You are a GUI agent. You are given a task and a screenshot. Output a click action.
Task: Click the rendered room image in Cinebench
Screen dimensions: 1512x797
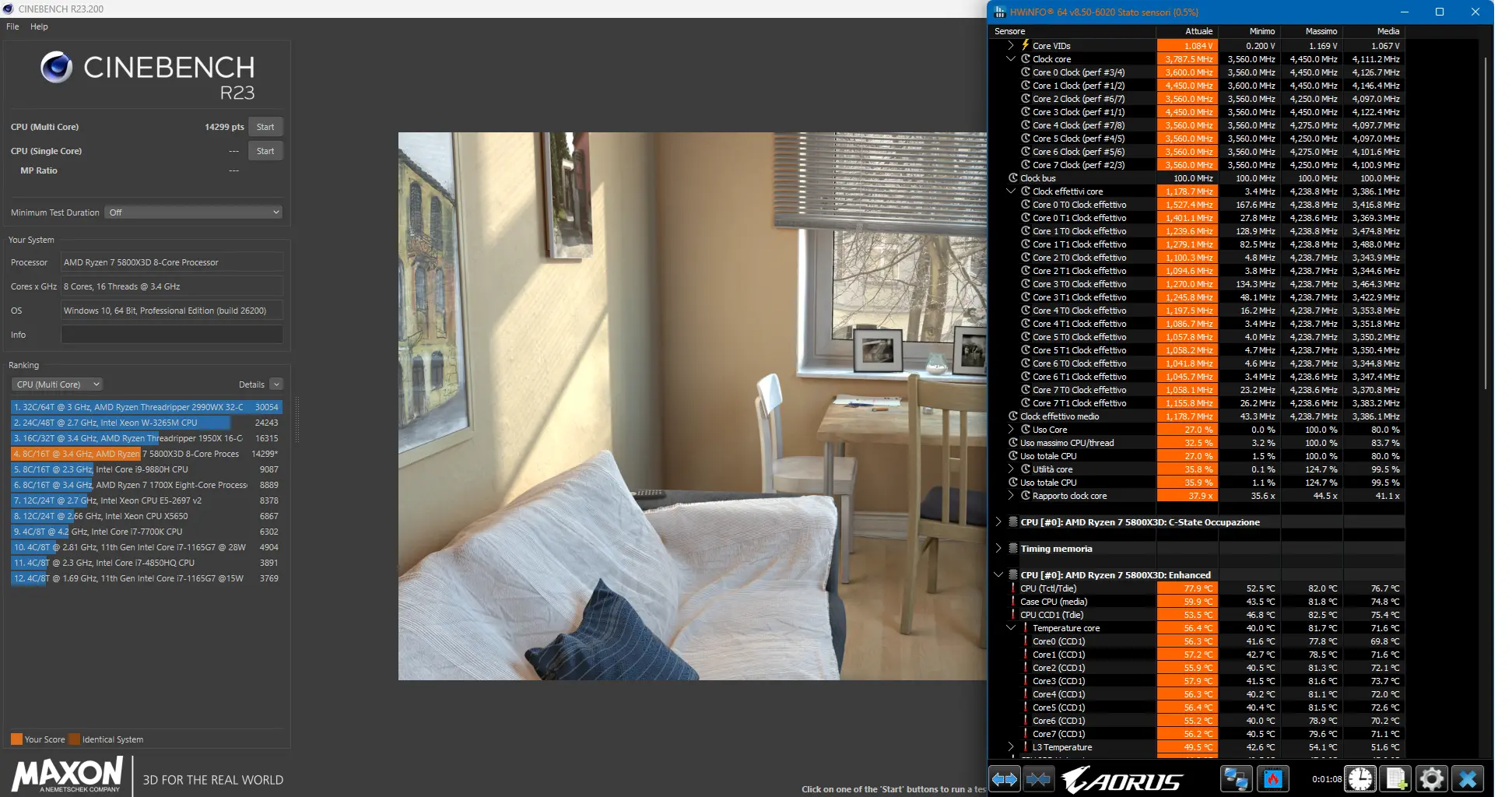(693, 406)
